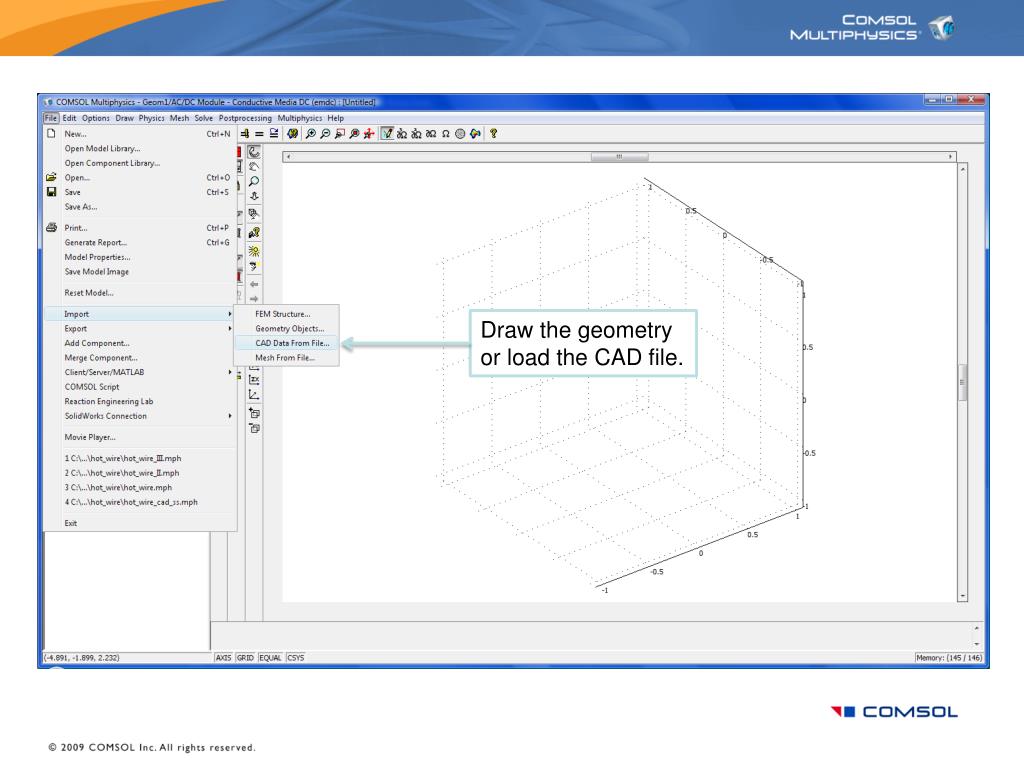Toggle the CSYS status bar button
The image size is (1024, 768).
pos(296,658)
